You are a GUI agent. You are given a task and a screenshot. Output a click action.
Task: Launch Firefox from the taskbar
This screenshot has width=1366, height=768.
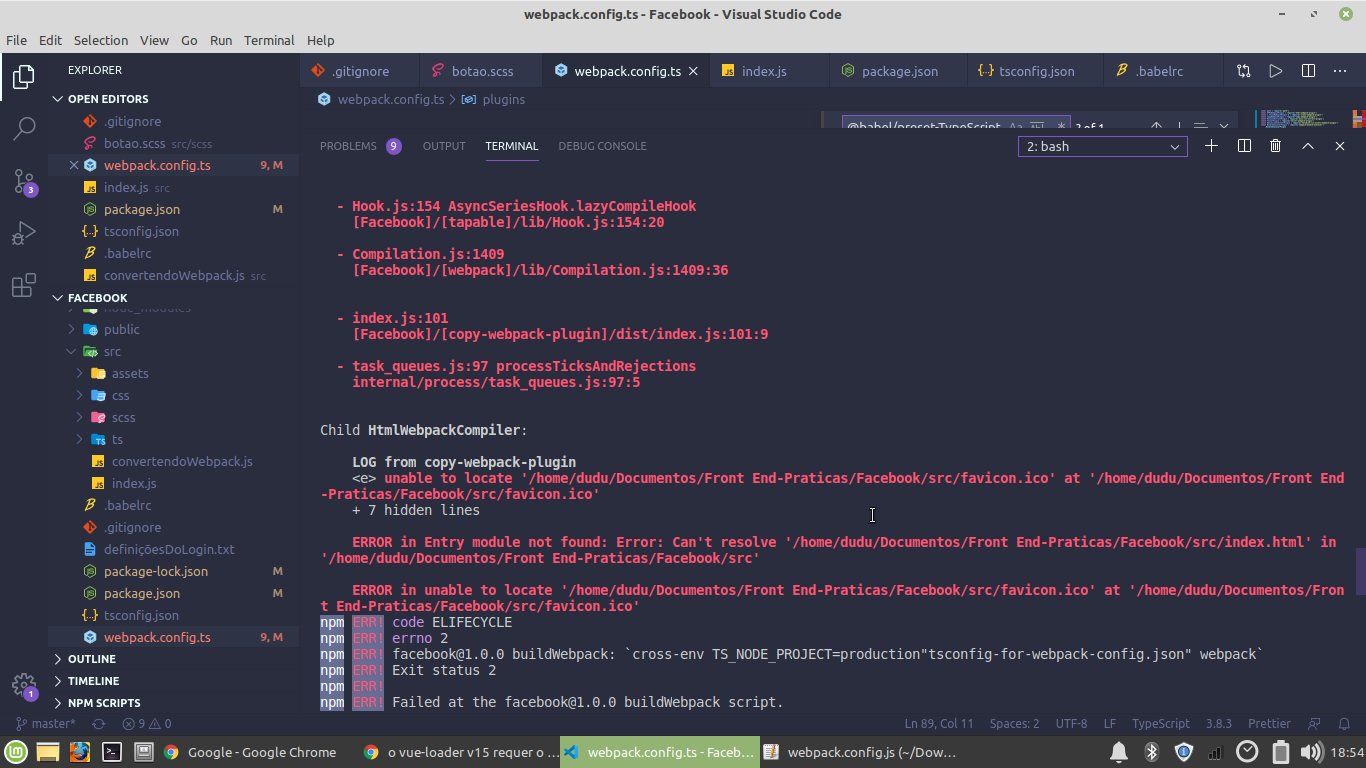coord(80,752)
